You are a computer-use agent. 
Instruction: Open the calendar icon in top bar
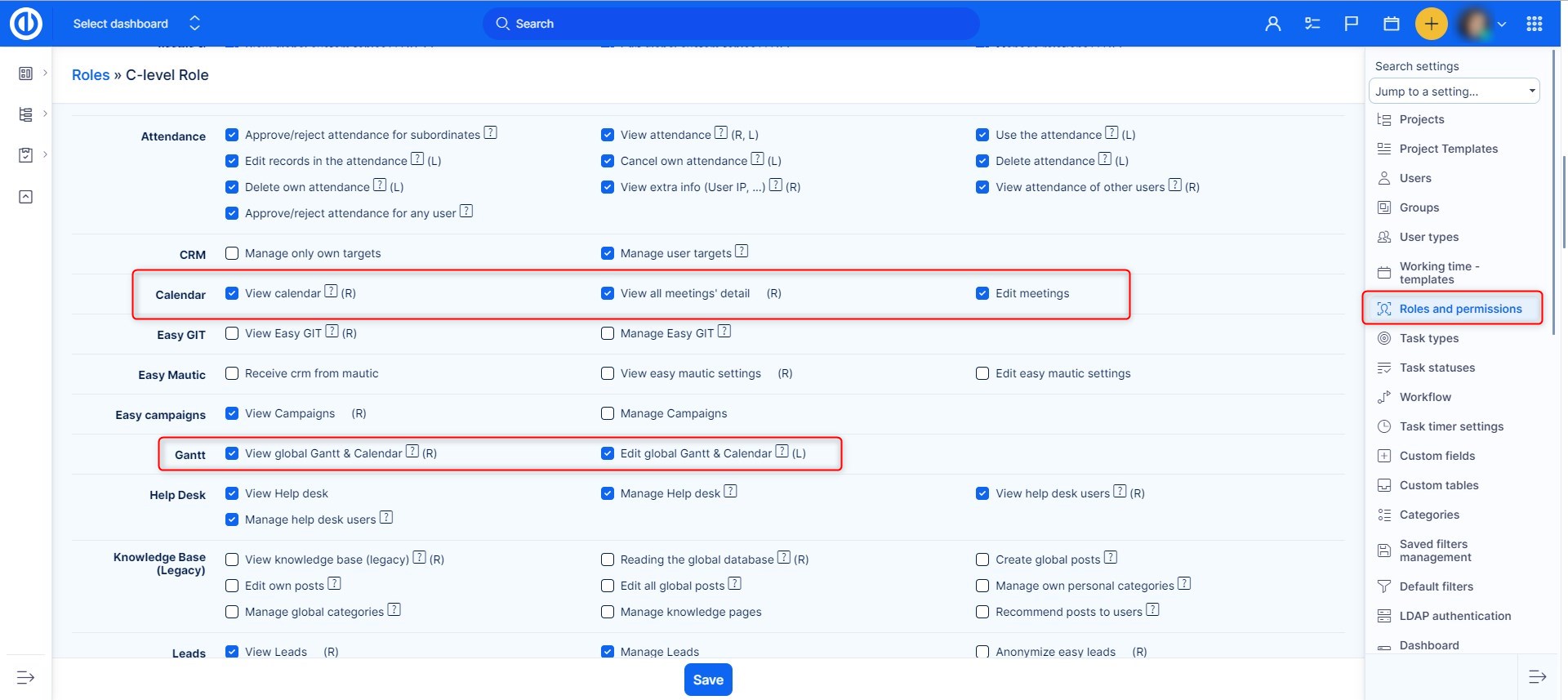tap(1392, 24)
